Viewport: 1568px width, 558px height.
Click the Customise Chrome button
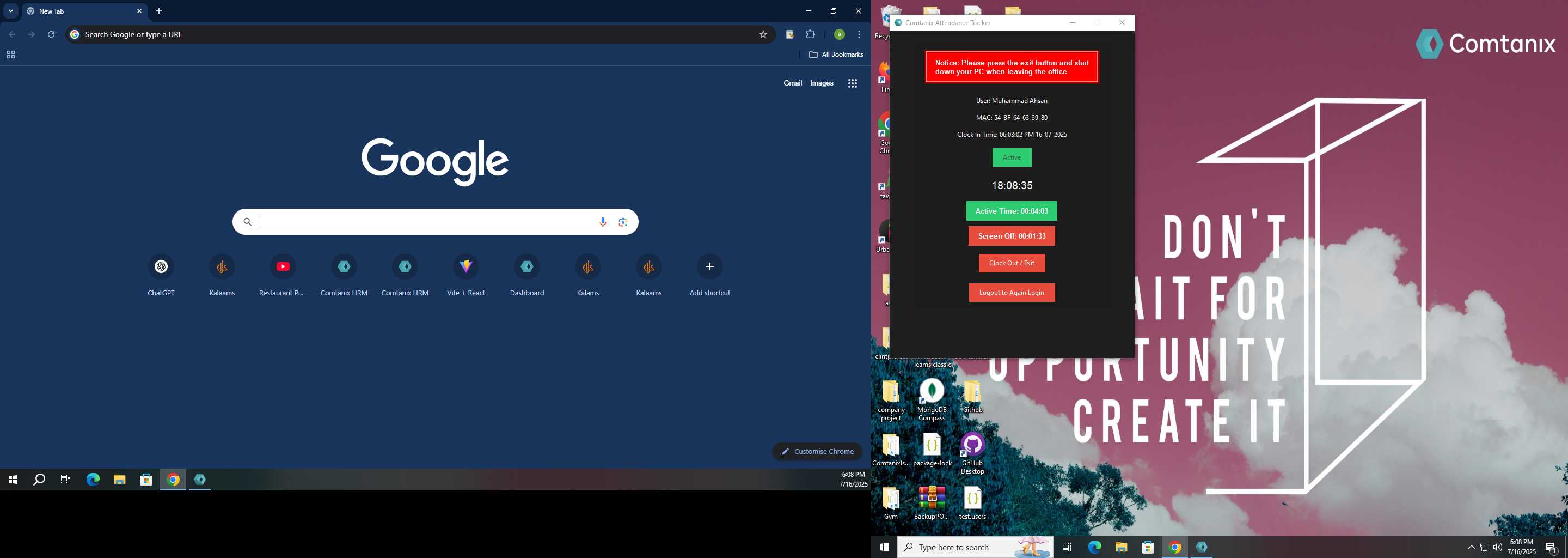(x=817, y=451)
